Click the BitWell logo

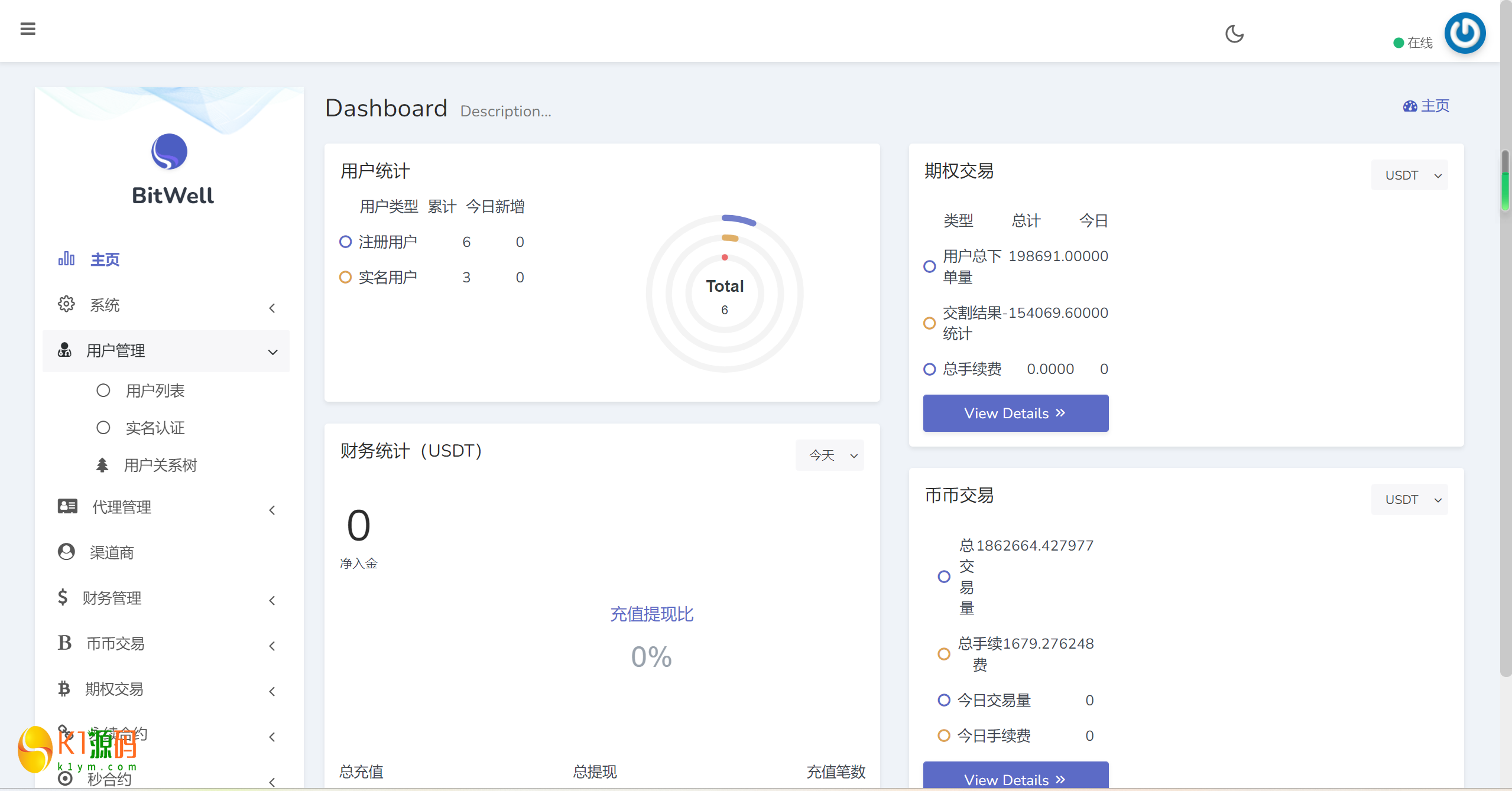(x=169, y=152)
